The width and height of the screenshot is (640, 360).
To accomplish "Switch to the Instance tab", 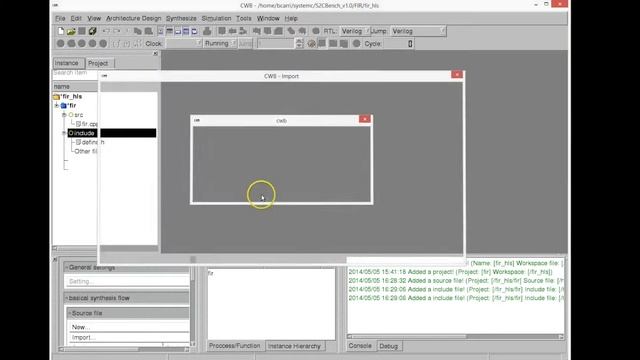I will pyautogui.click(x=68, y=63).
